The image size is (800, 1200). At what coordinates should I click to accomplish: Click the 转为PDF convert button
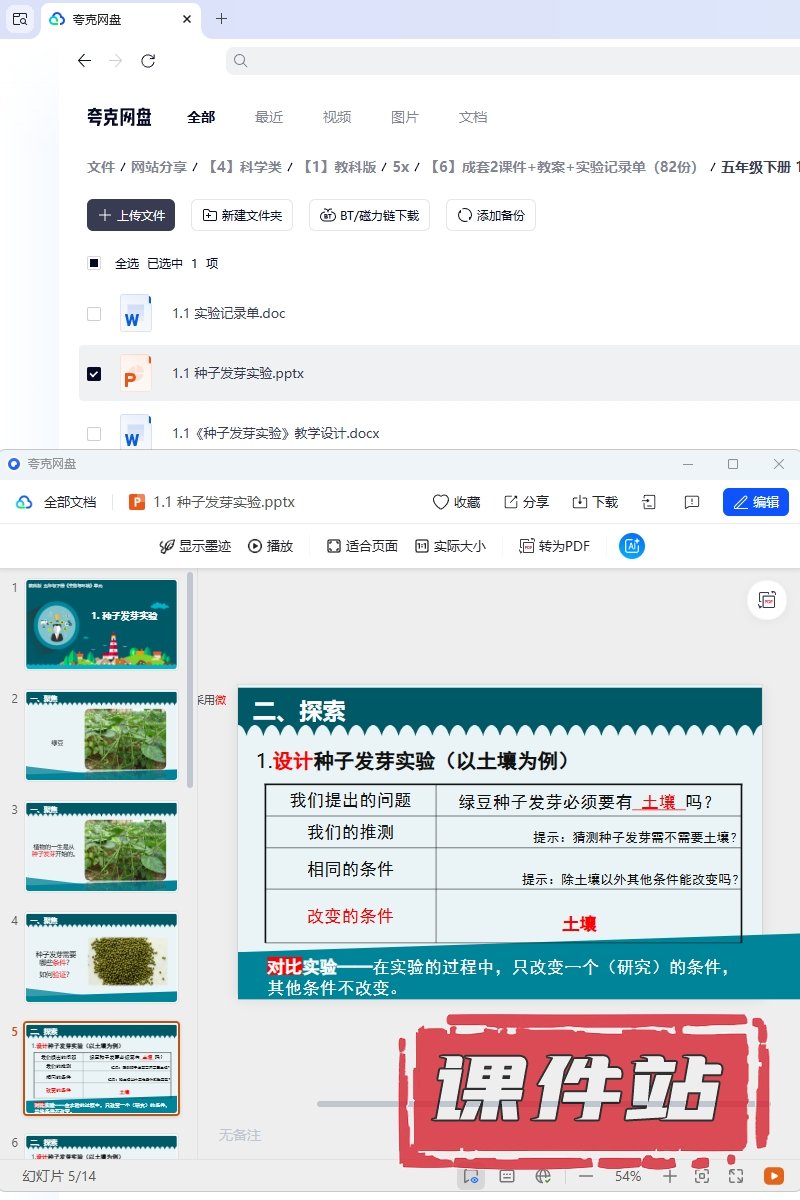click(x=554, y=546)
